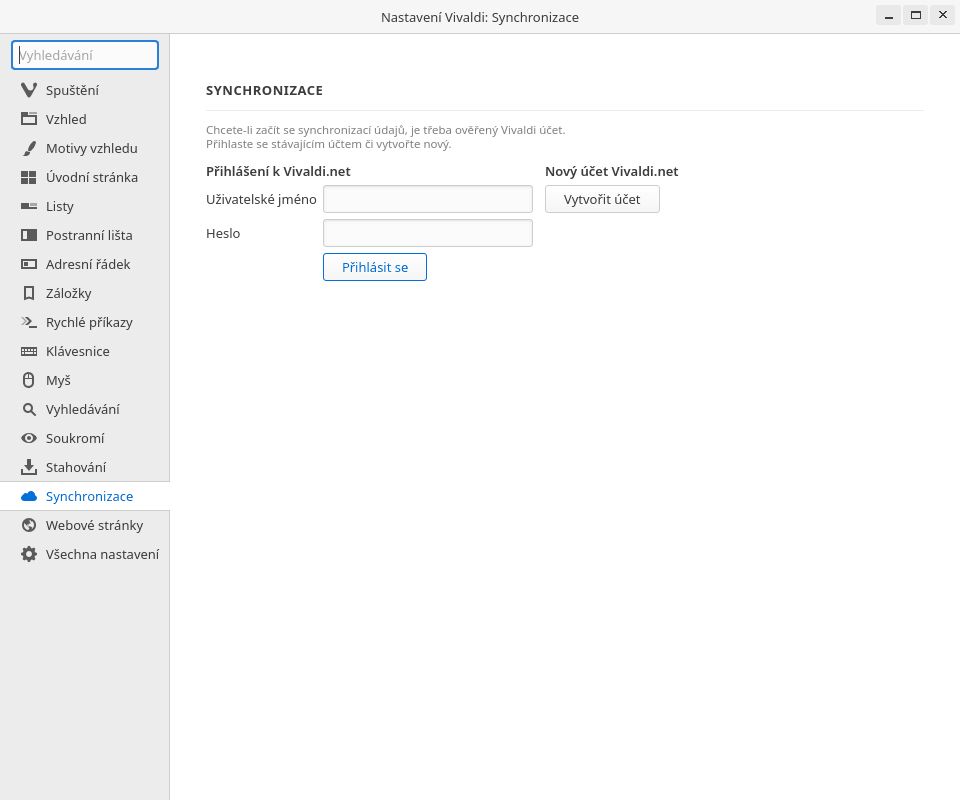
Task: Click the eye icon beside Soukromí
Action: click(29, 438)
